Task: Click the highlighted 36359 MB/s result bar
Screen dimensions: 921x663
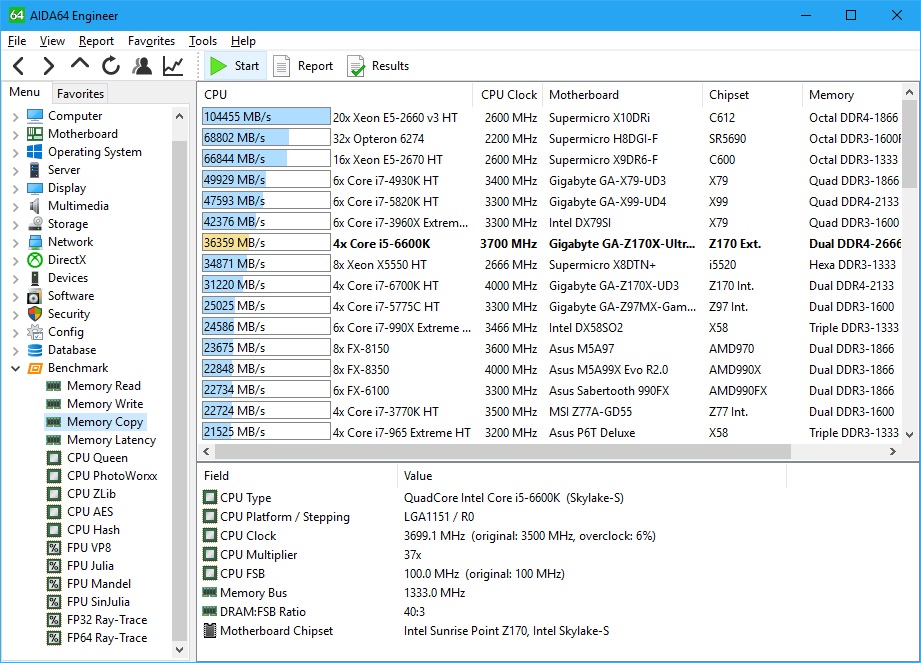Action: tap(266, 243)
